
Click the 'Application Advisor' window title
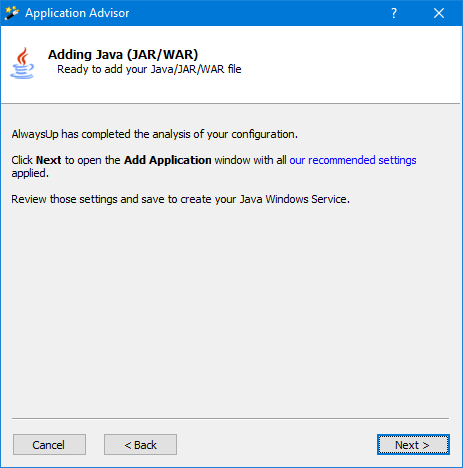[x=77, y=13]
